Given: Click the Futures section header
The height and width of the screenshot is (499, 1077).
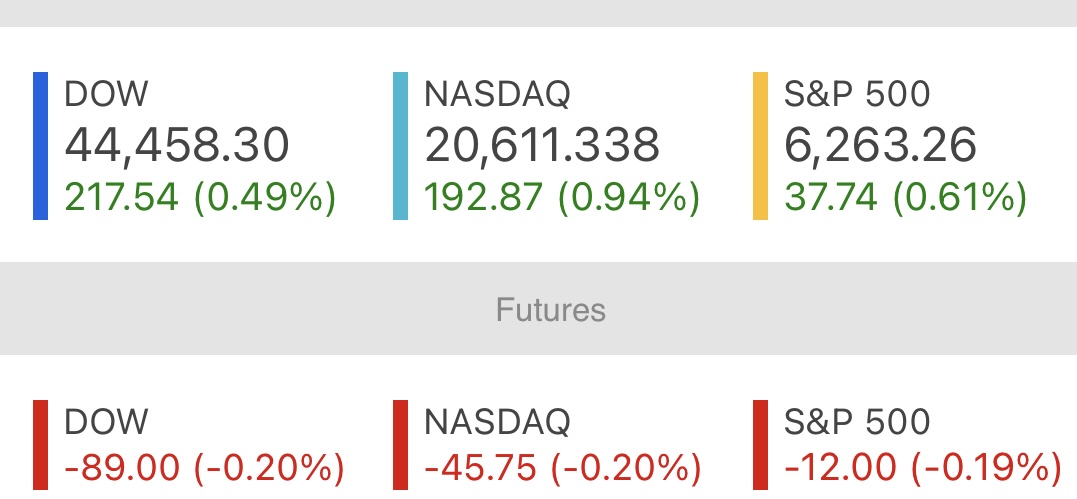Looking at the screenshot, I should click(551, 309).
